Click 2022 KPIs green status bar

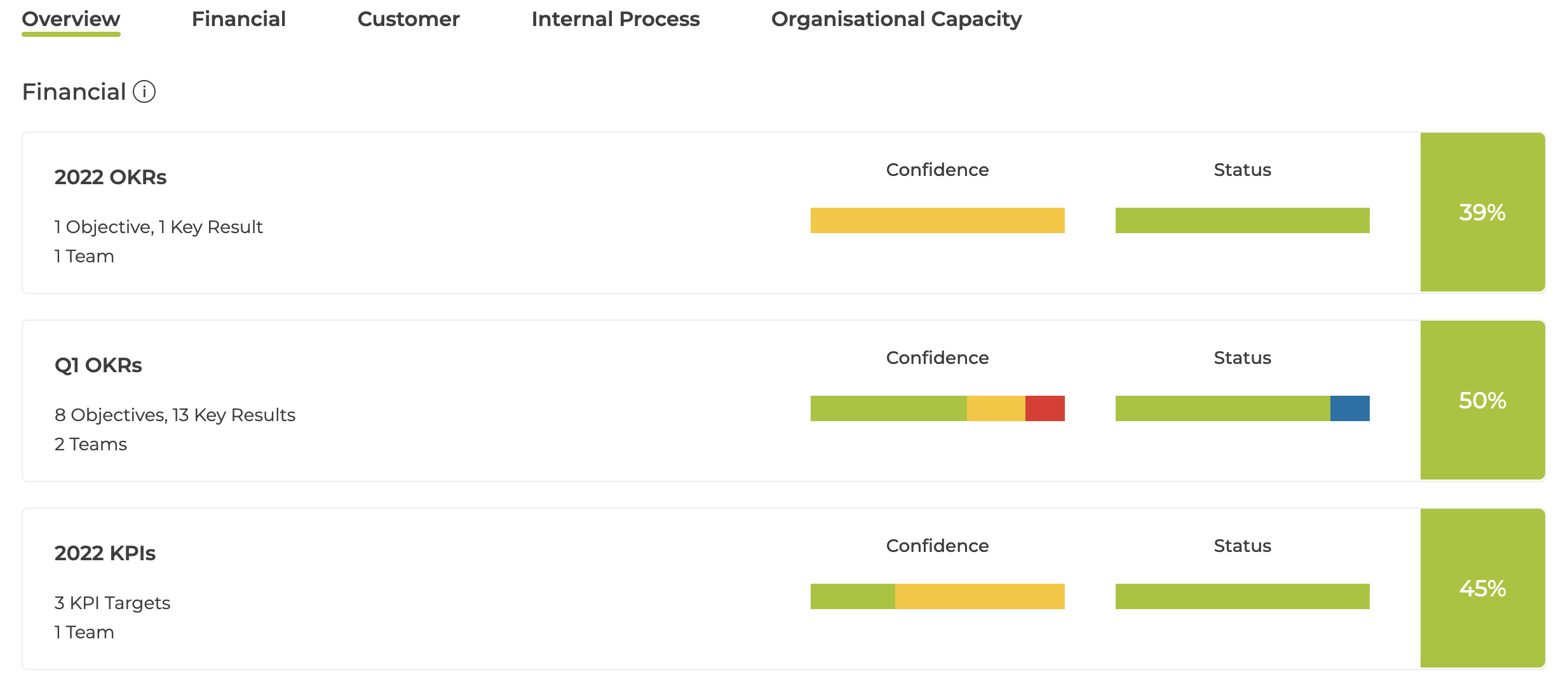coord(1243,596)
